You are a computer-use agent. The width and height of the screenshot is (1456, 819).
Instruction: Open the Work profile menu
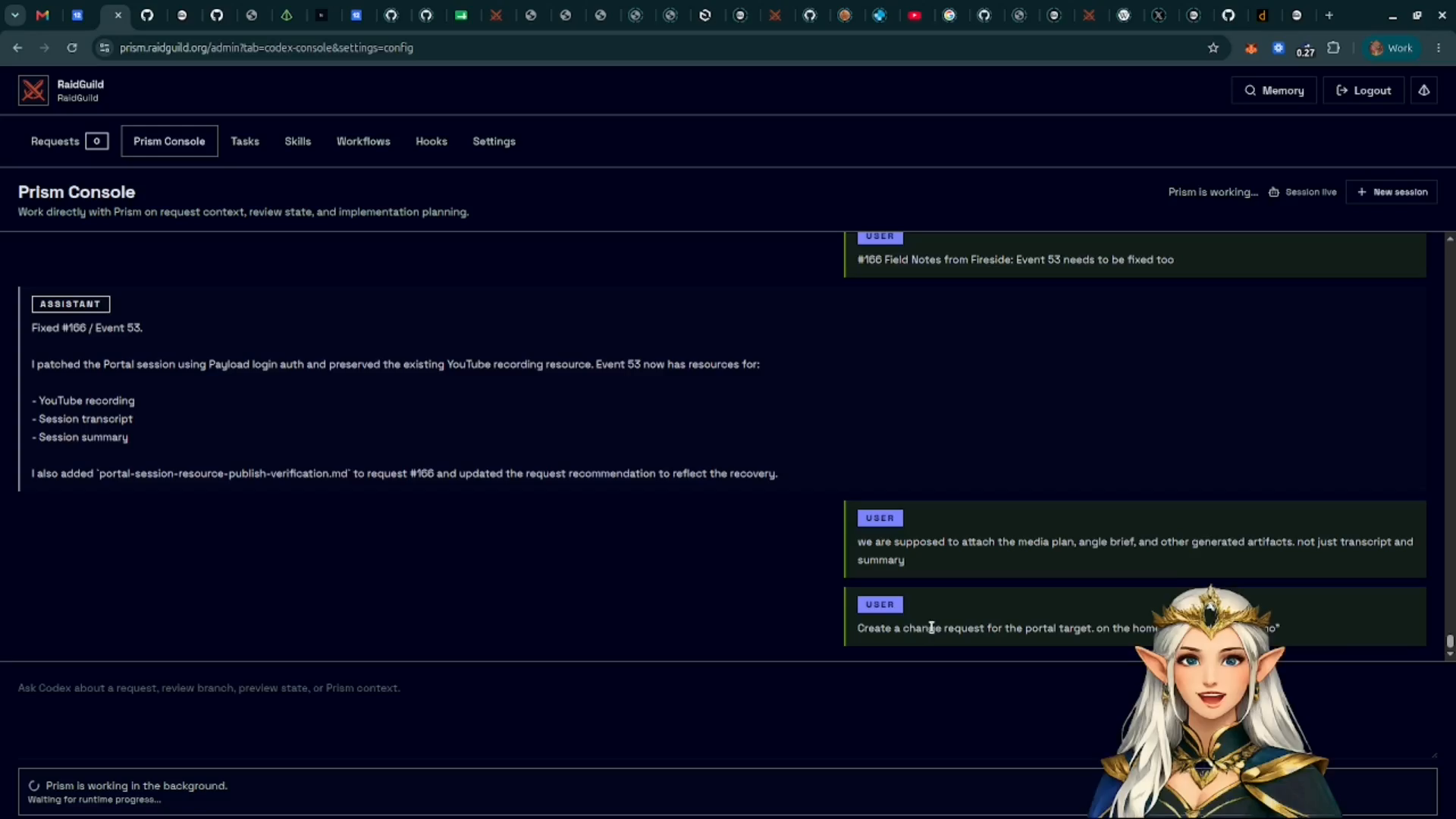pyautogui.click(x=1391, y=48)
